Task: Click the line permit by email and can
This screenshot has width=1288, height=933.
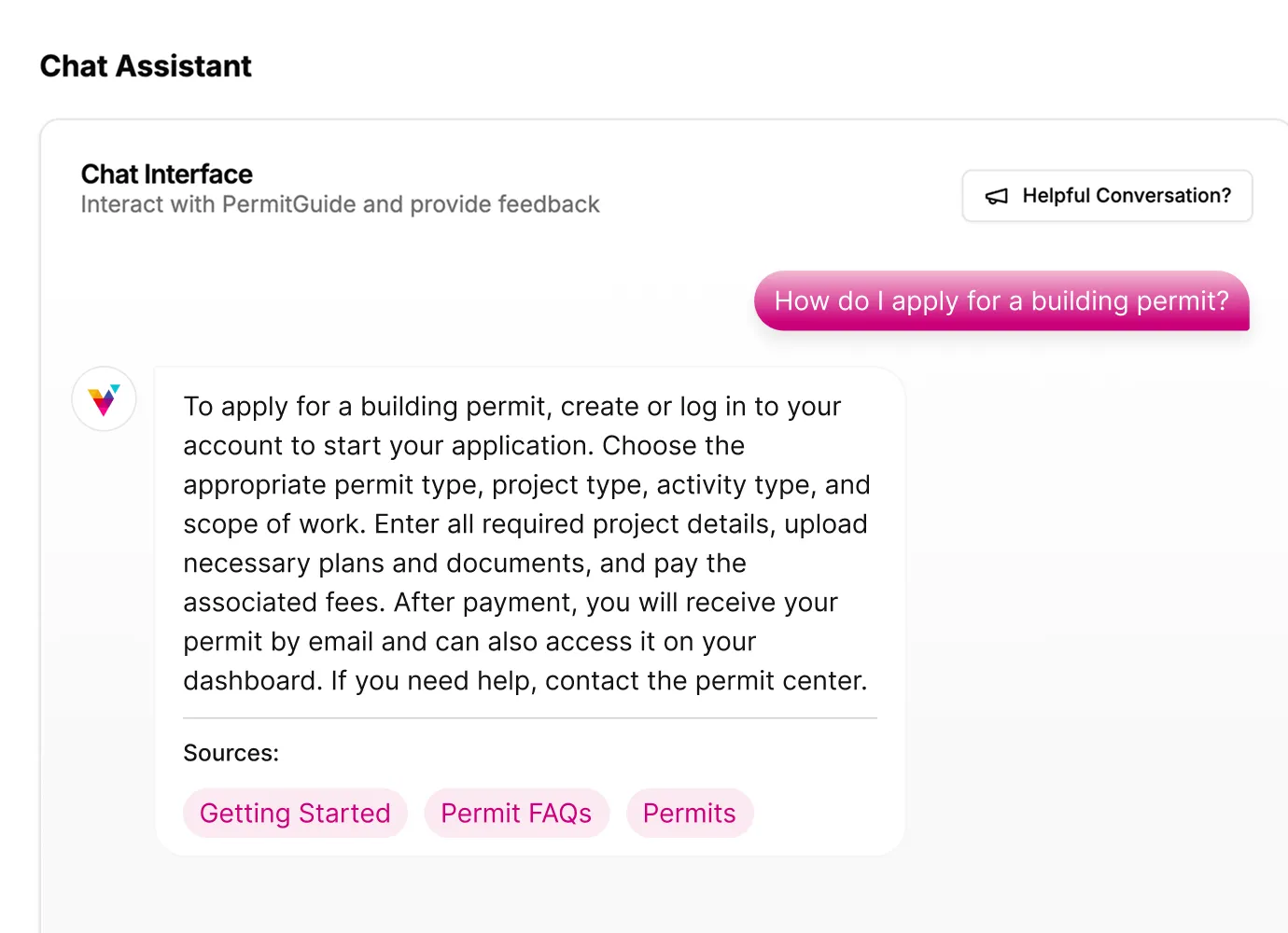Action: (469, 642)
